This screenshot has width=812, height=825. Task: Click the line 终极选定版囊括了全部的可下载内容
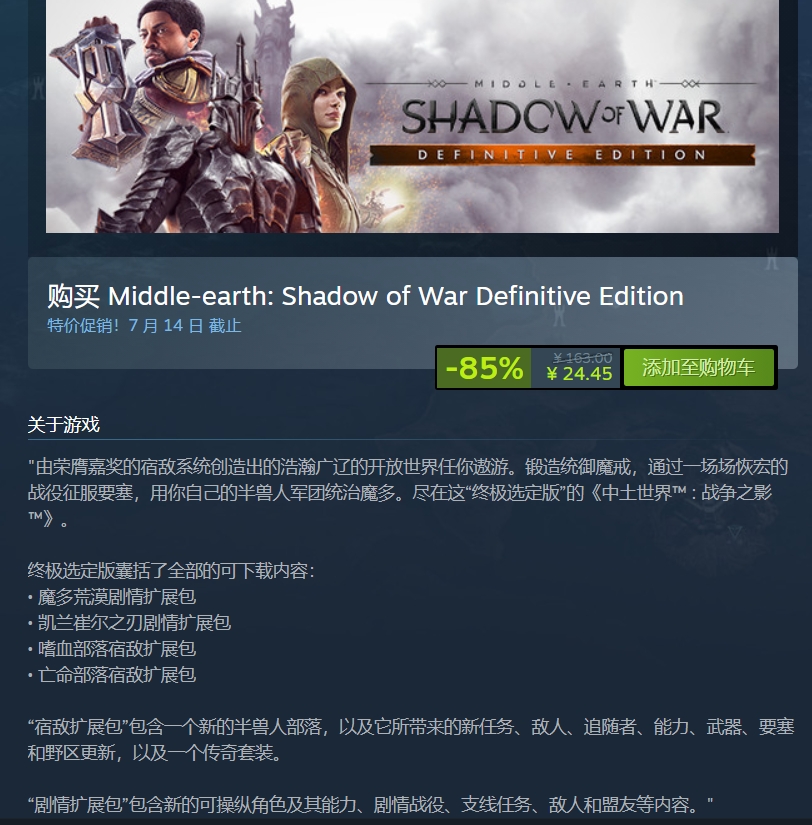point(171,570)
